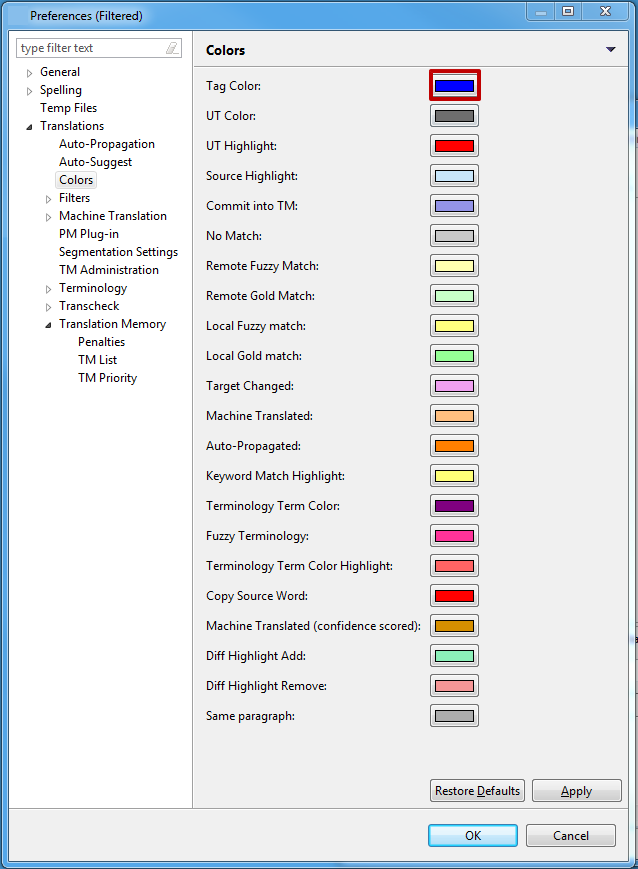
Task: Clear the filter text field icon
Action: [172, 48]
